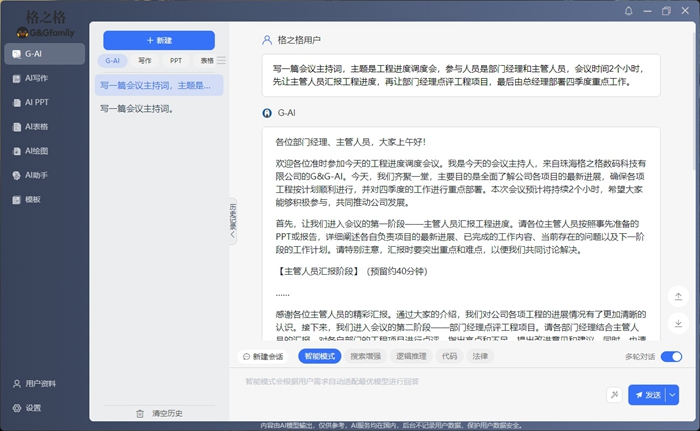Click the scroll-to-top arrow icon
Image resolution: width=700 pixels, height=431 pixels.
click(x=678, y=296)
